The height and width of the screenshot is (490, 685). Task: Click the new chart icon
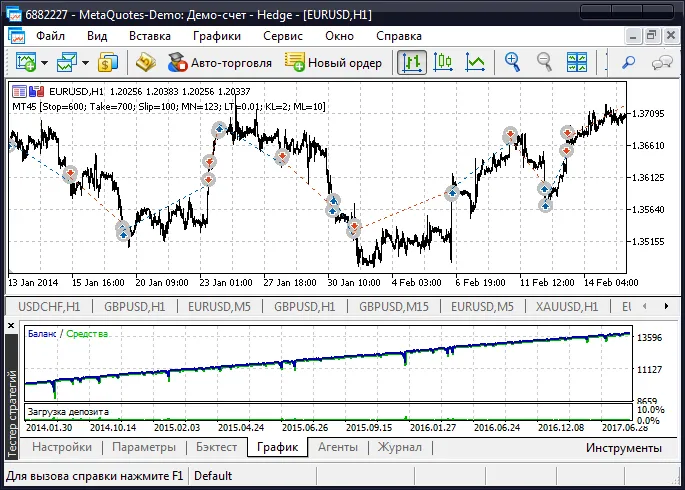(24, 63)
